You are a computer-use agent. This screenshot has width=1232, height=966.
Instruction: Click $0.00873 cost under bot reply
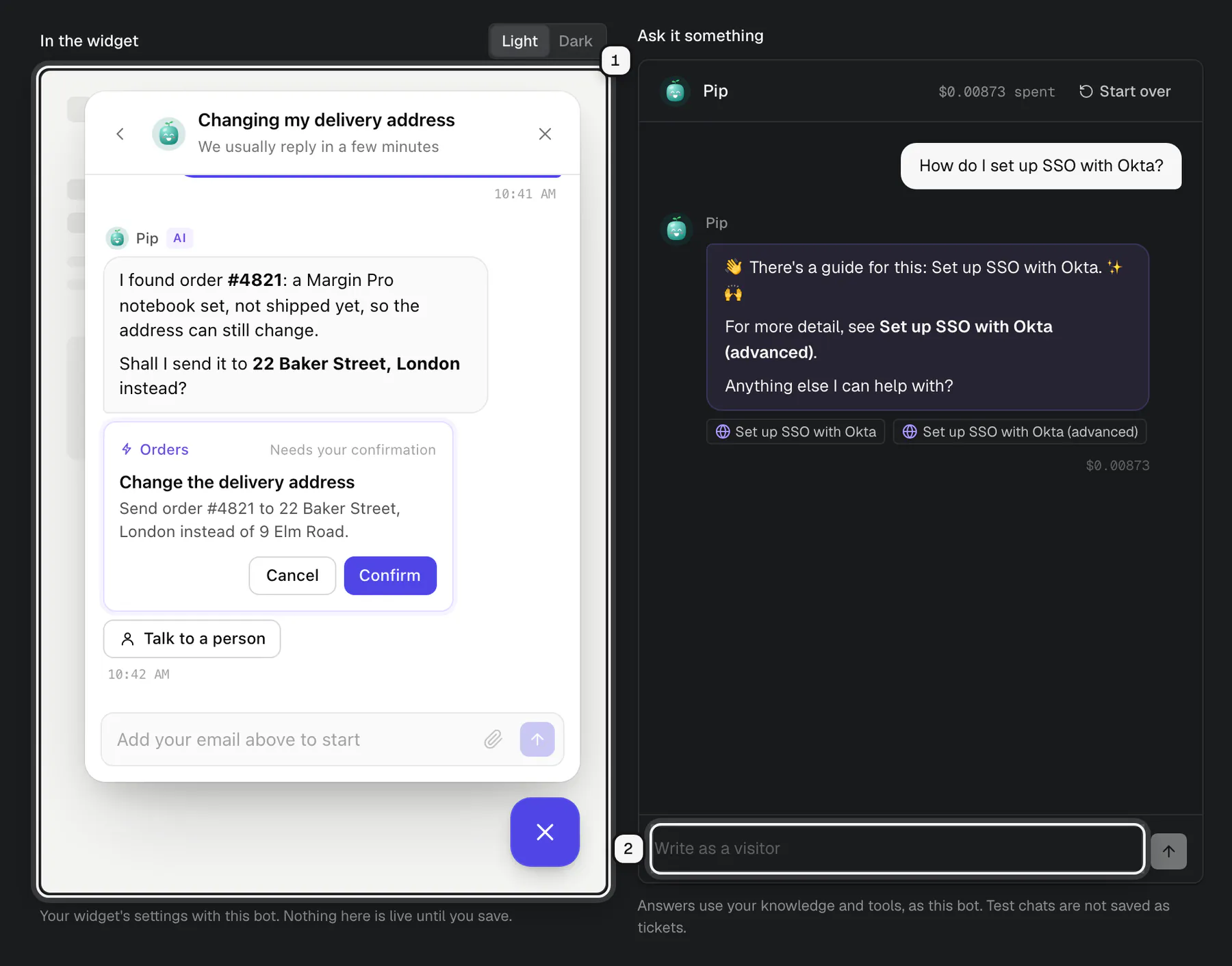[x=1118, y=466]
